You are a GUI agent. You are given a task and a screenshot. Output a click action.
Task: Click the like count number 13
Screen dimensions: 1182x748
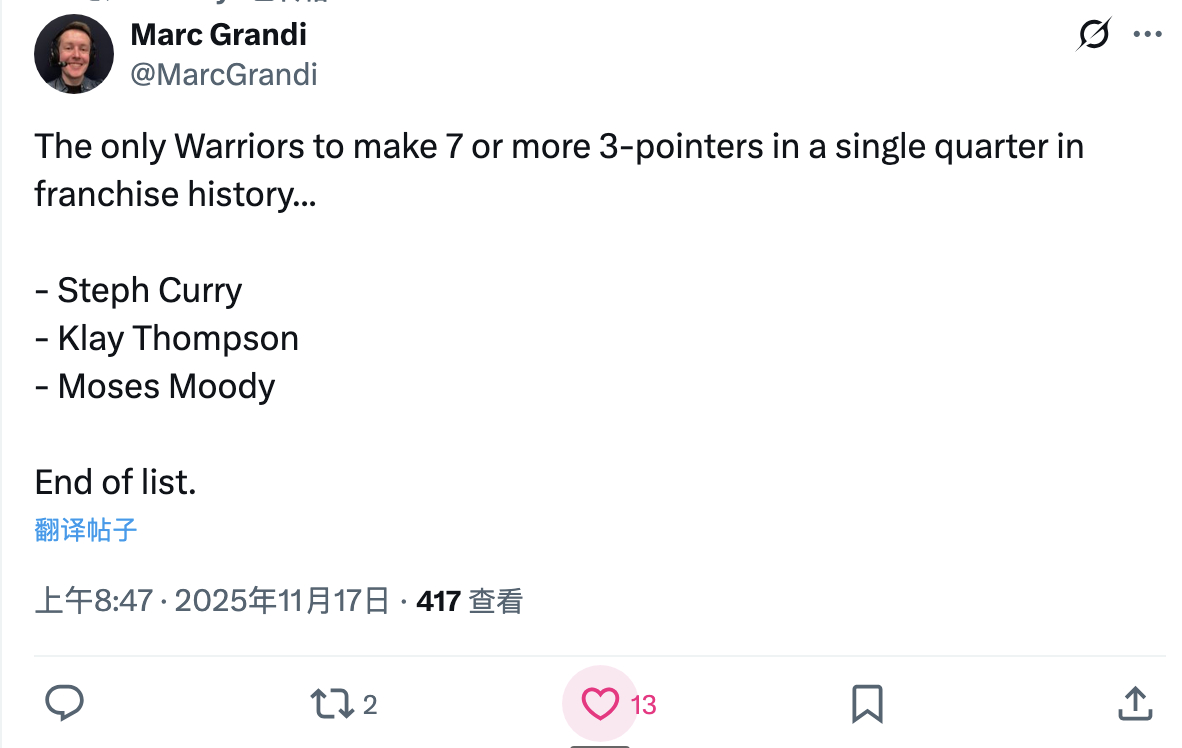[x=643, y=706]
